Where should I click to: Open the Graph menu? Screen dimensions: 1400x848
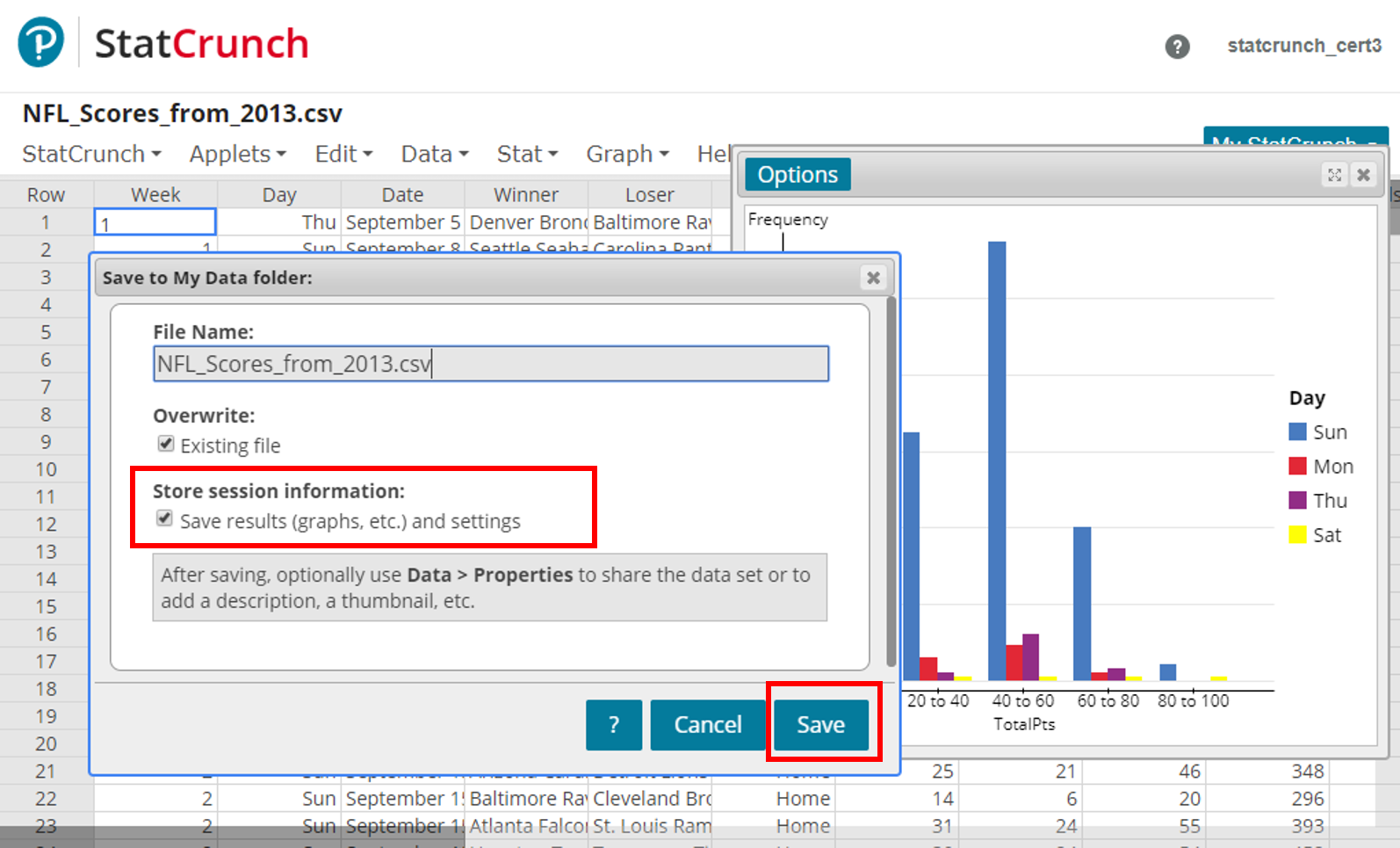coord(627,154)
